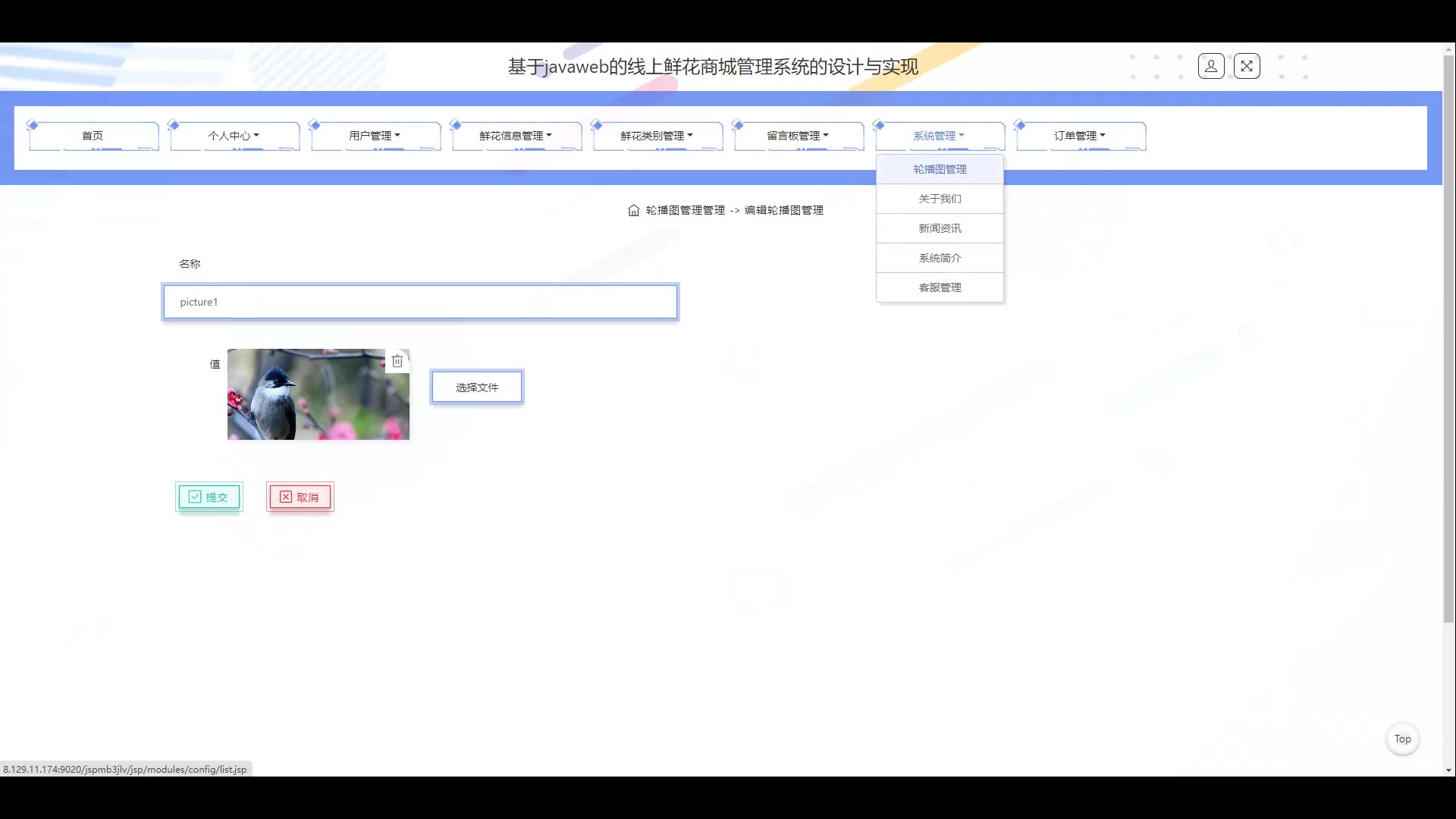Expand the 订单管理 dropdown menu

point(1081,136)
